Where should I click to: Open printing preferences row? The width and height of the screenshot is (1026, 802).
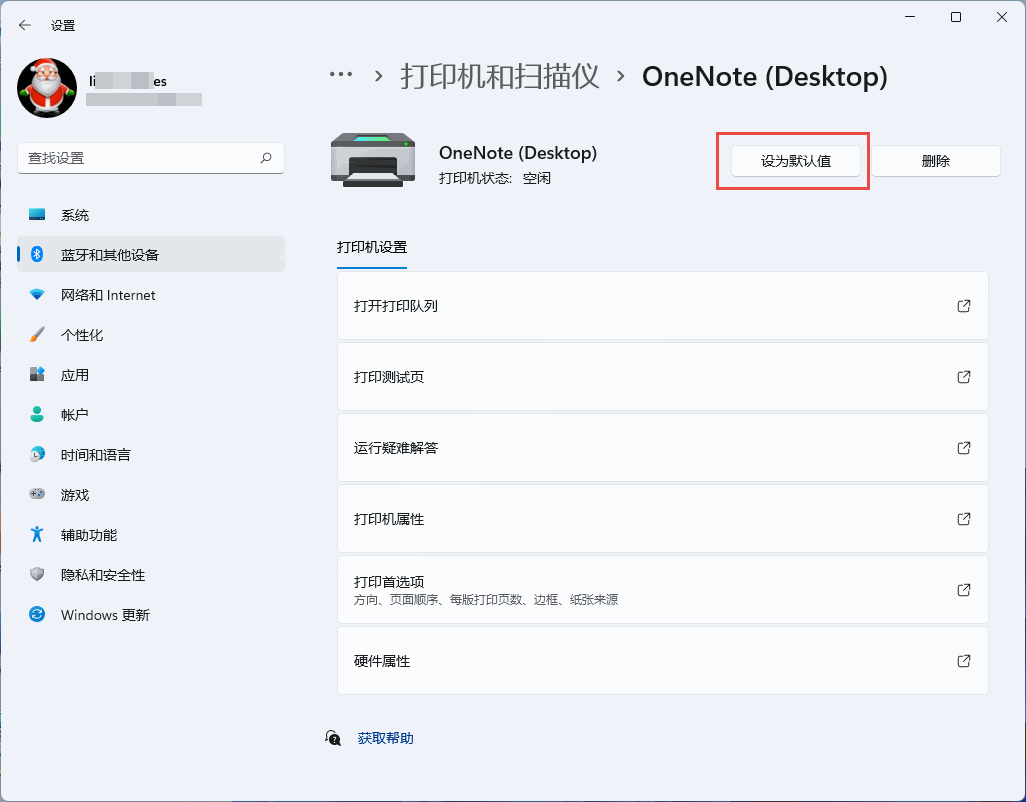click(x=662, y=589)
